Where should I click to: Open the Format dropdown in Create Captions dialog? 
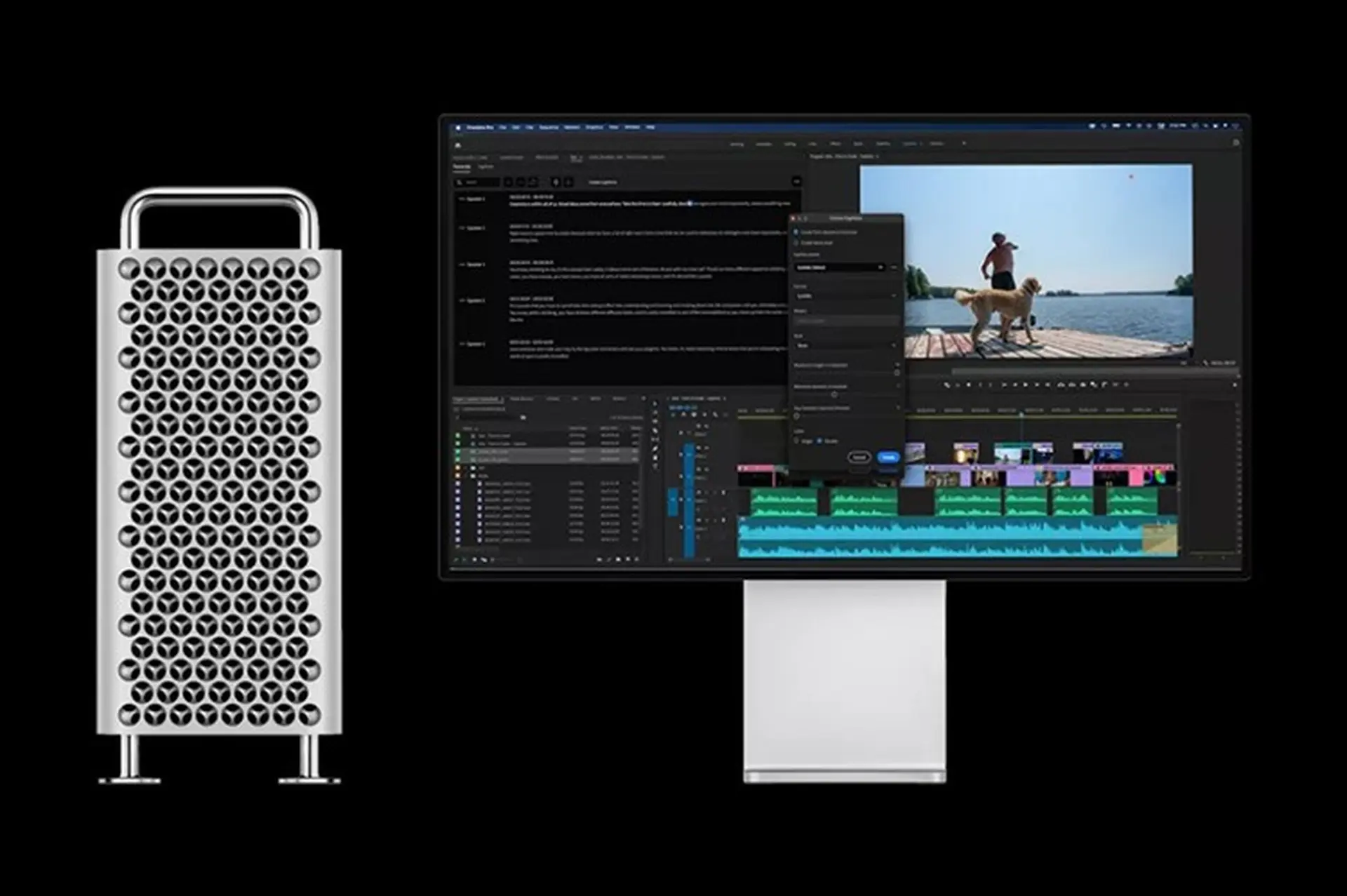tap(846, 296)
